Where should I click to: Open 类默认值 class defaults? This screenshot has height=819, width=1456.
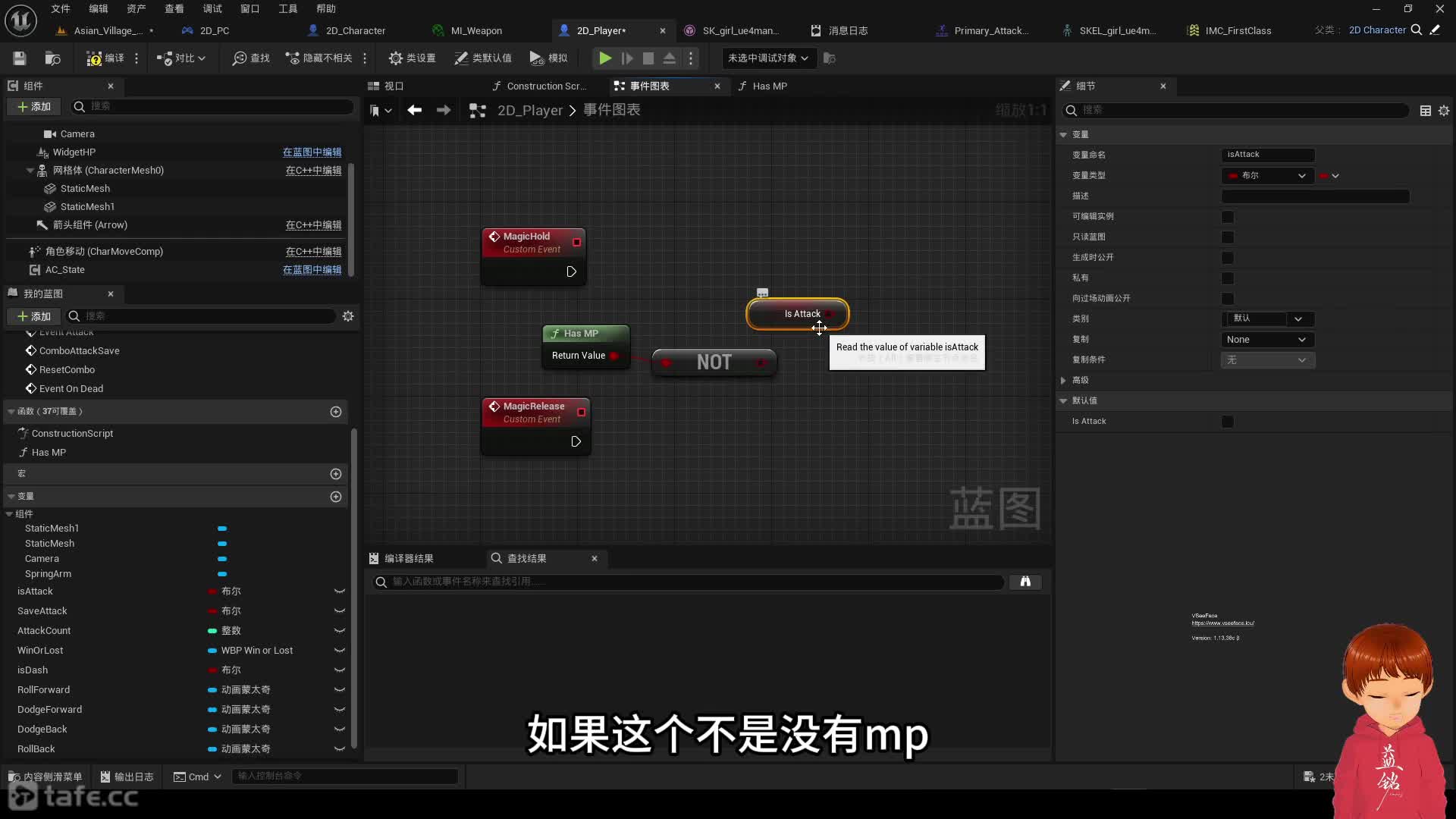click(482, 58)
